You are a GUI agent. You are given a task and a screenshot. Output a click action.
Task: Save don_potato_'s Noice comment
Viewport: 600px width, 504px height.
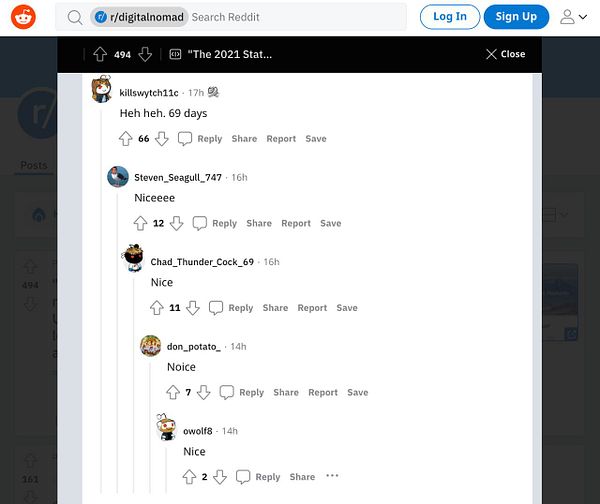[x=358, y=392]
